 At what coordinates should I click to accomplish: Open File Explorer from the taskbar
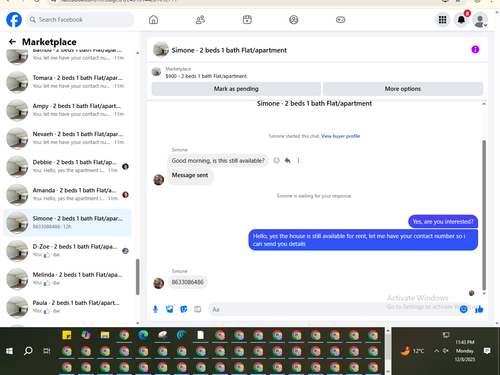[x=105, y=335]
